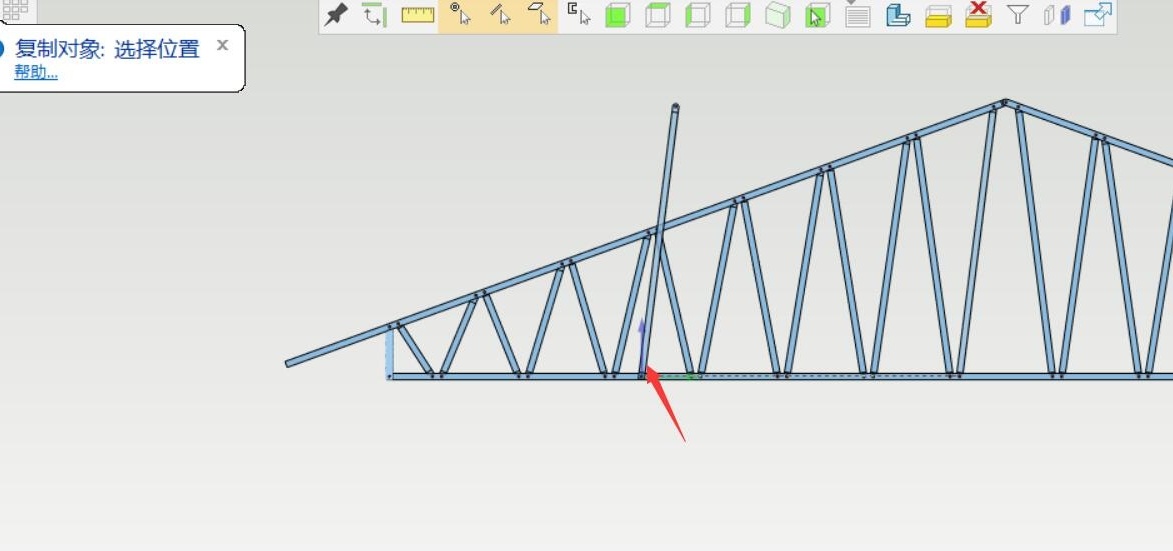Image resolution: width=1173 pixels, height=551 pixels.
Task: Close the 复制对象 prompt tooltip
Action: (x=222, y=45)
